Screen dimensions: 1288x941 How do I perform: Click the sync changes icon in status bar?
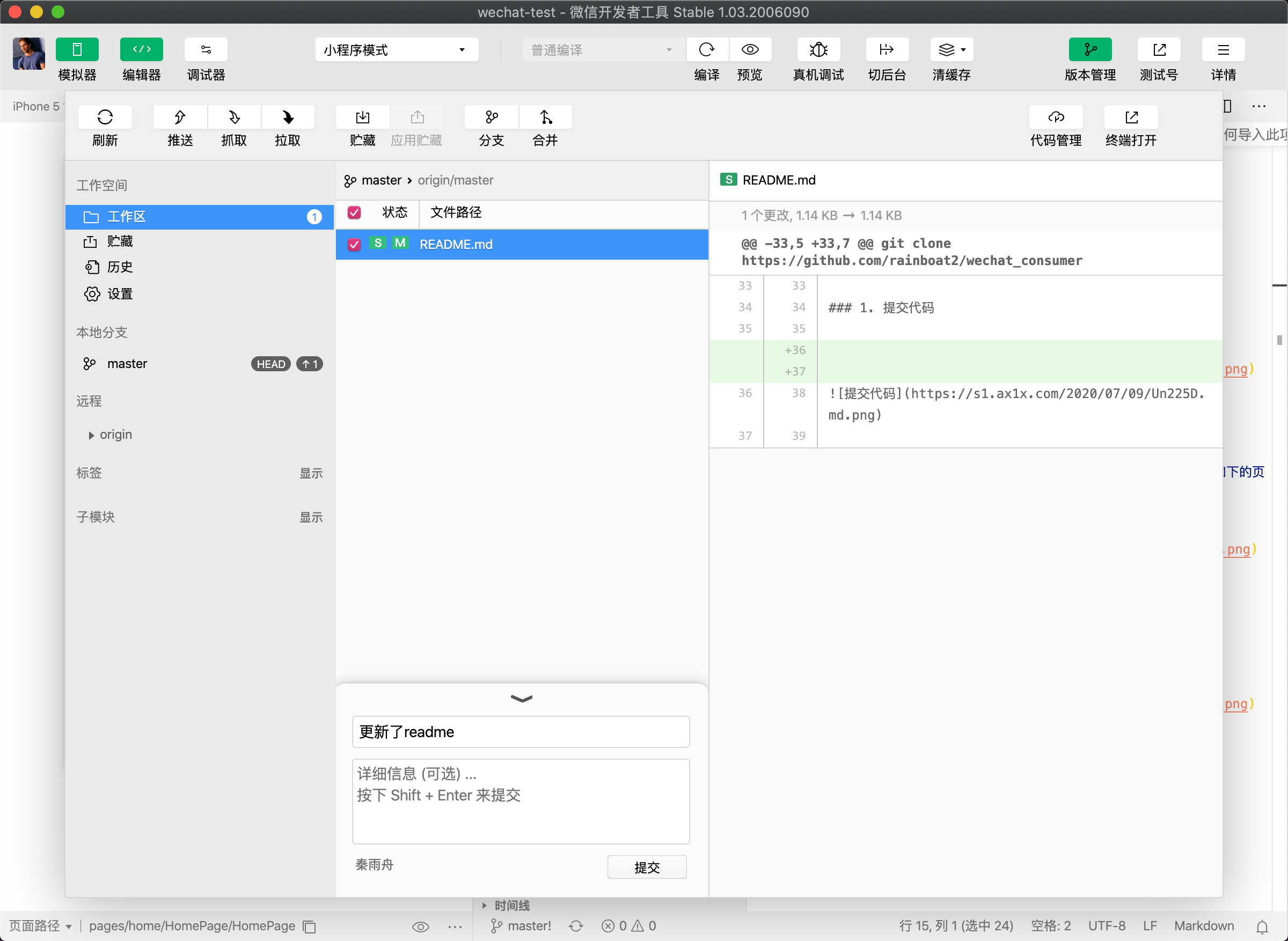click(x=576, y=926)
